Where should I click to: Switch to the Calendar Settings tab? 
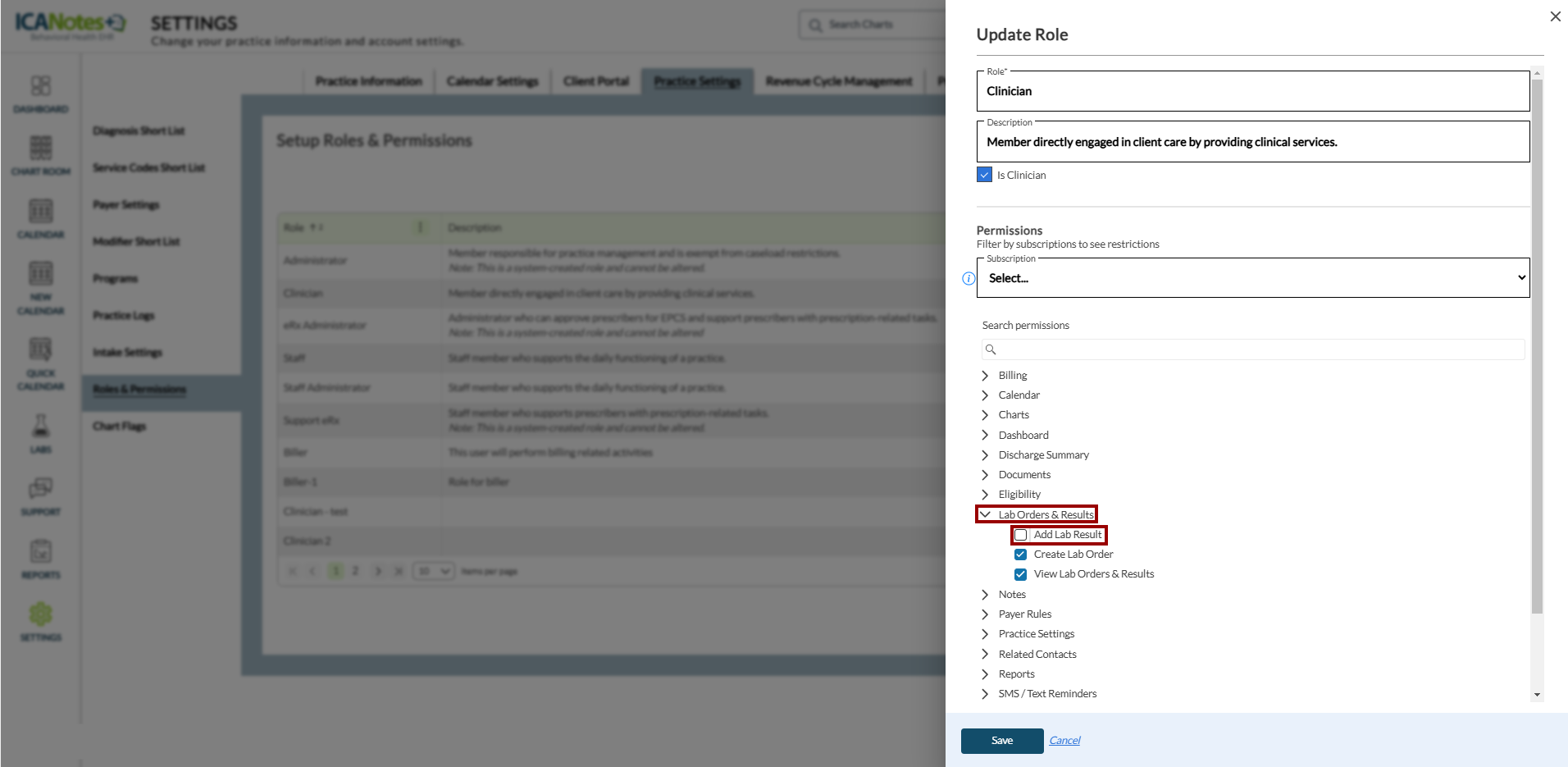[x=492, y=81]
